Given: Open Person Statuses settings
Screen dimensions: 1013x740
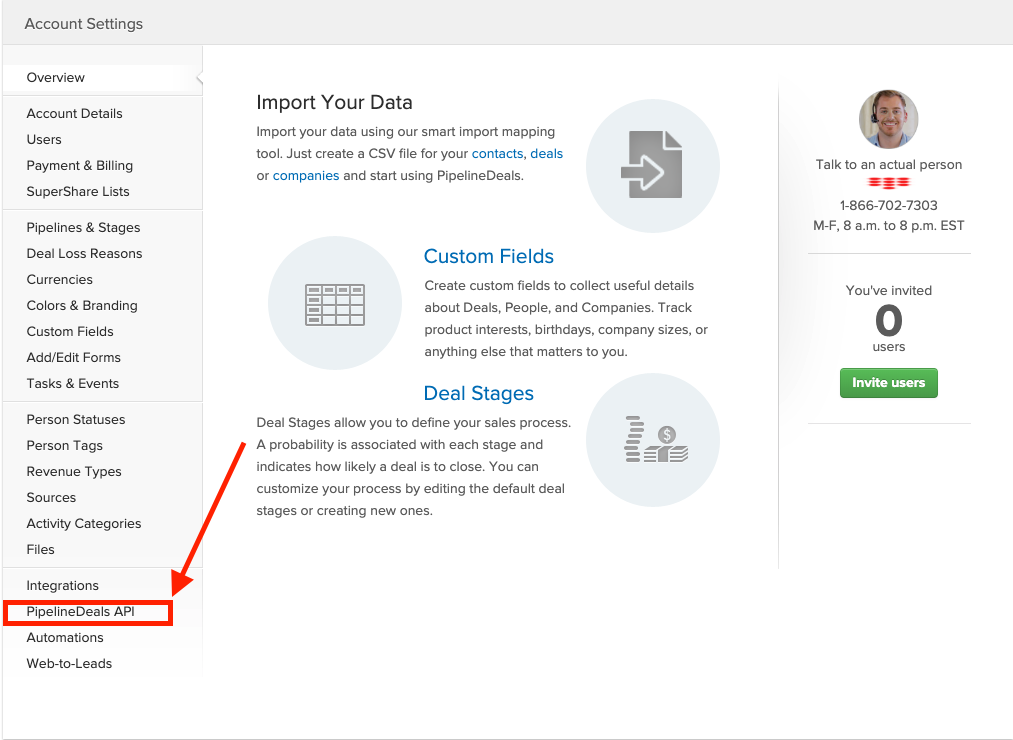Looking at the screenshot, I should point(76,419).
